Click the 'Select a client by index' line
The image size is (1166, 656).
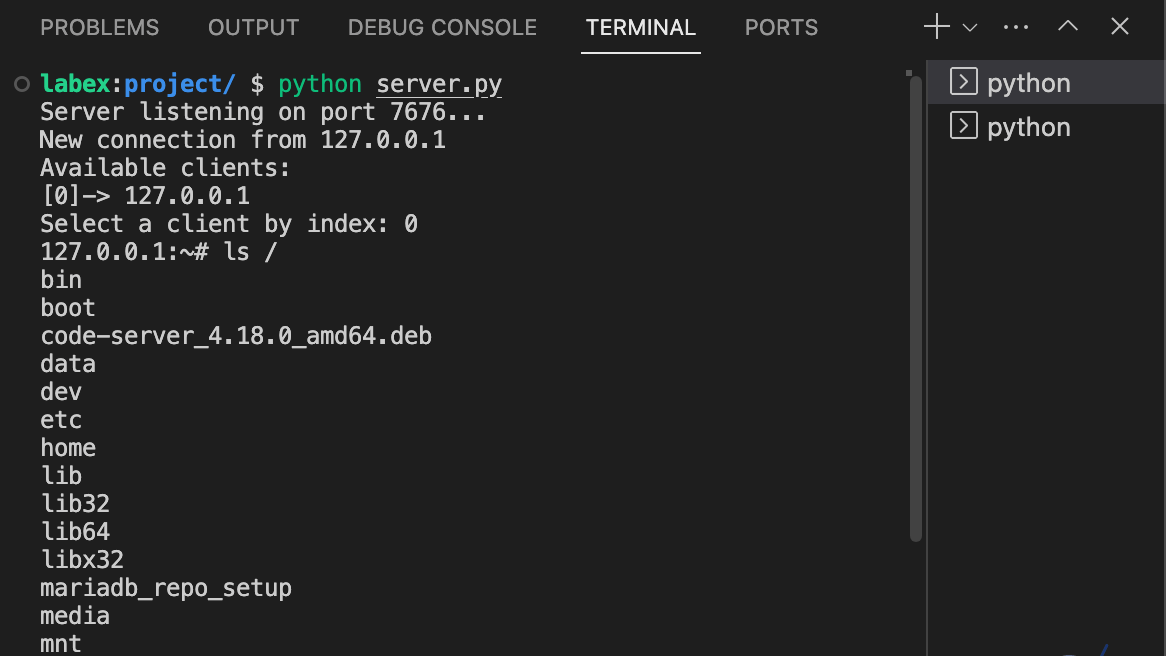(228, 224)
